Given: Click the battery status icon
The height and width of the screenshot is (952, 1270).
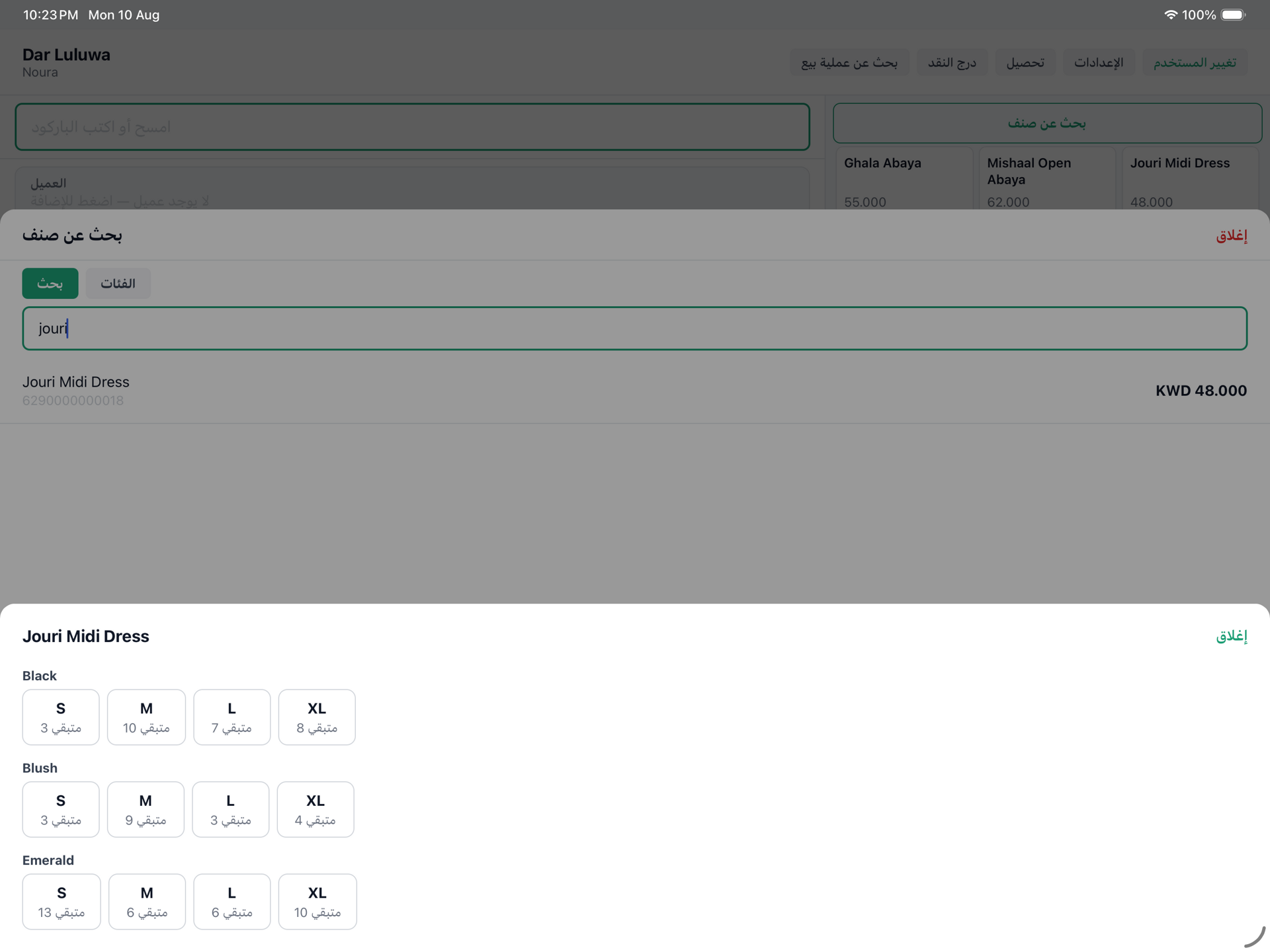Looking at the screenshot, I should point(1233,15).
